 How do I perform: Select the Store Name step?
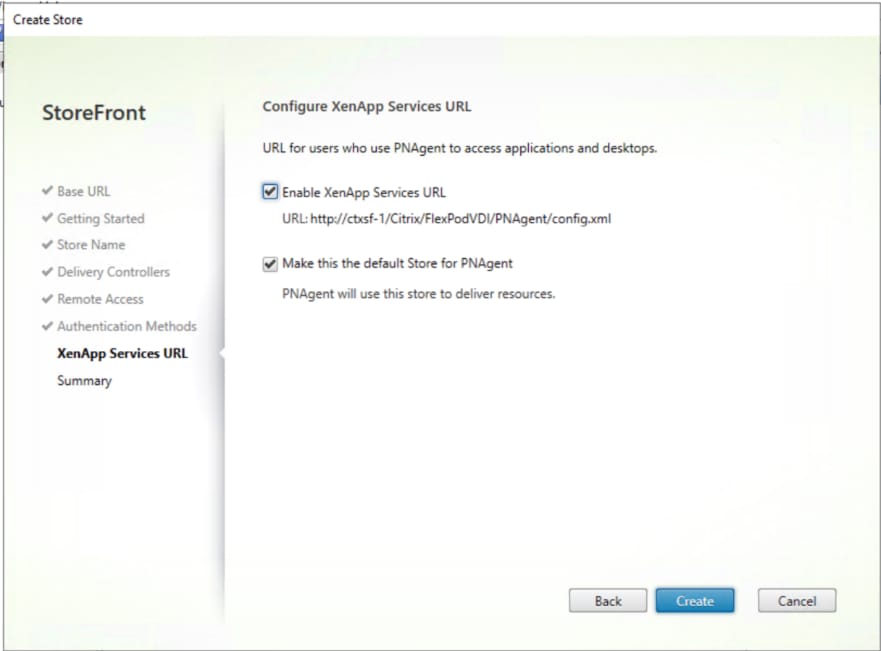[x=91, y=245]
